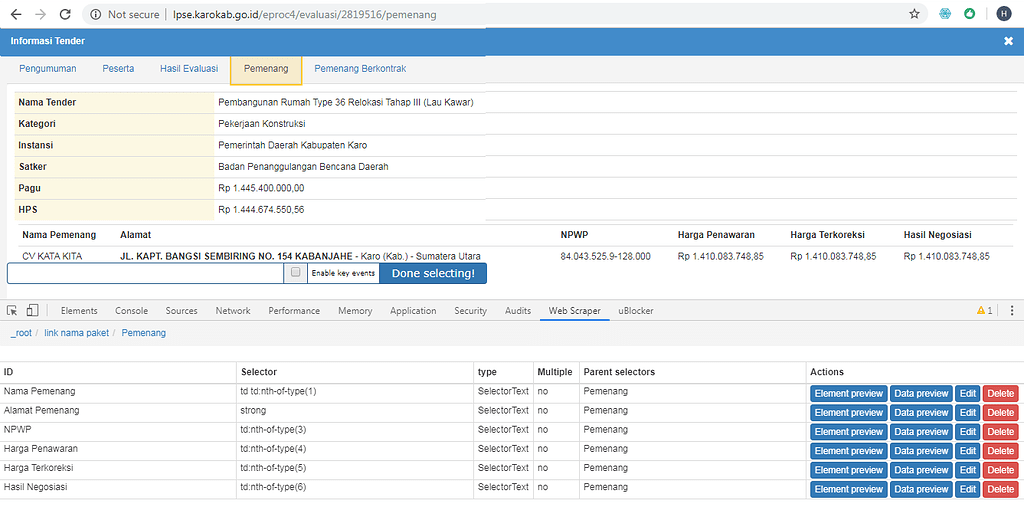Delete the Hasil Negosiasi selector

pyautogui.click(x=1000, y=489)
